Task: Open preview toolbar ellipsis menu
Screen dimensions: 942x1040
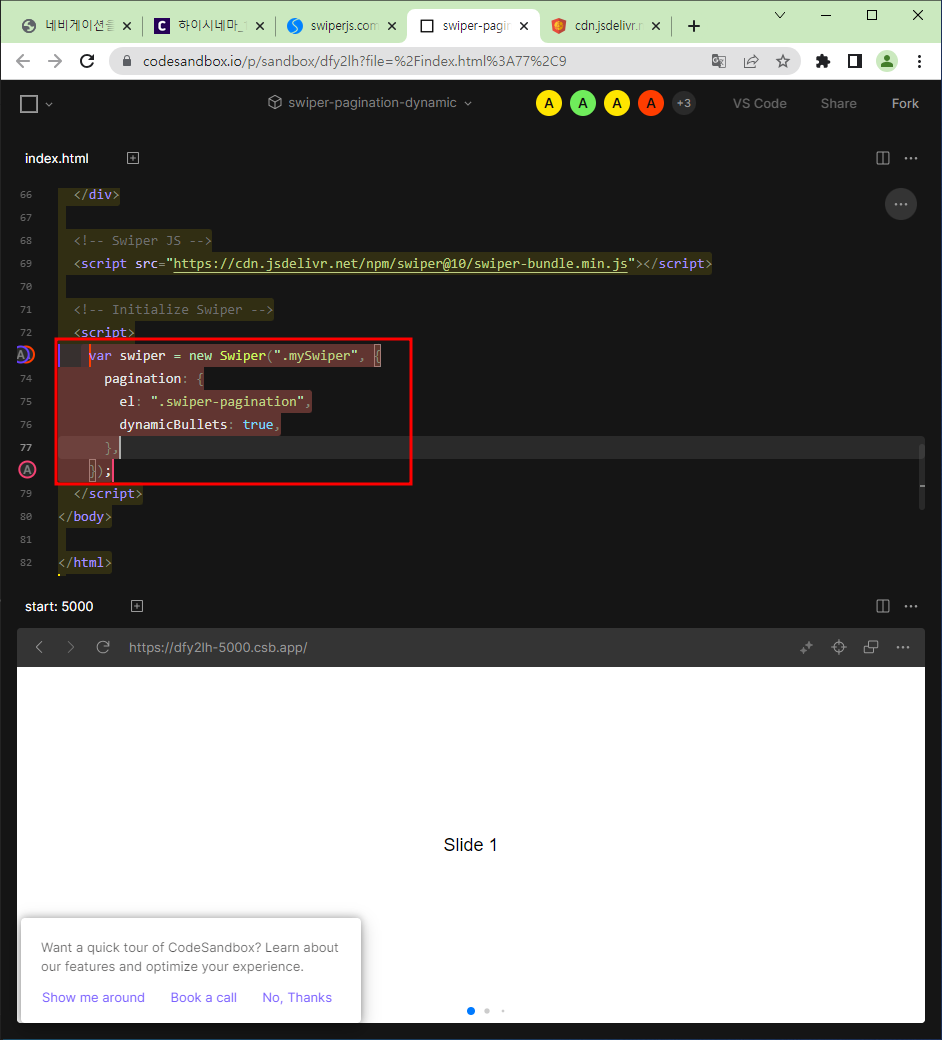Action: click(903, 647)
